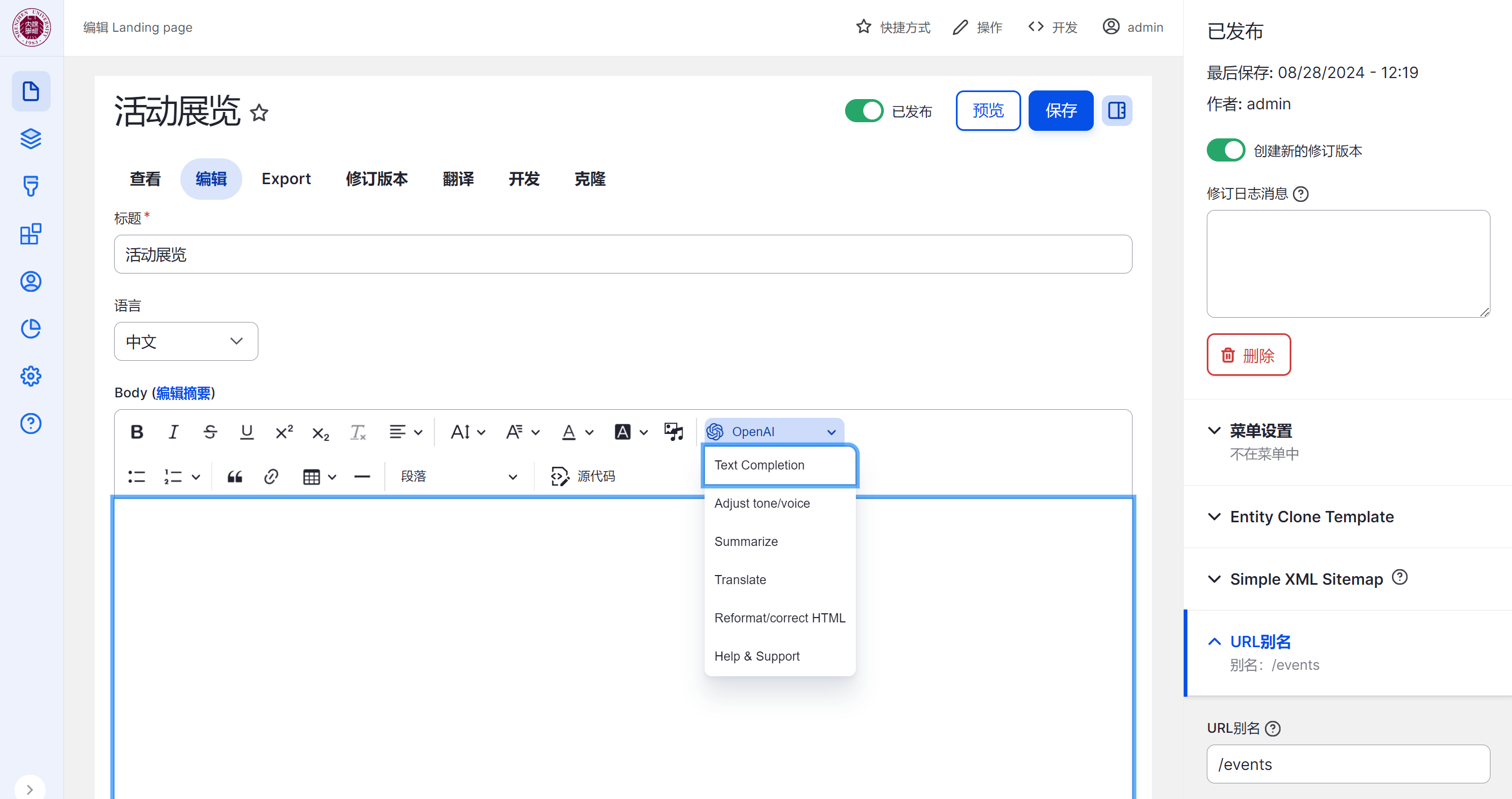Click the red 删除 delete button
Image resolution: width=1512 pixels, height=799 pixels.
(1248, 355)
